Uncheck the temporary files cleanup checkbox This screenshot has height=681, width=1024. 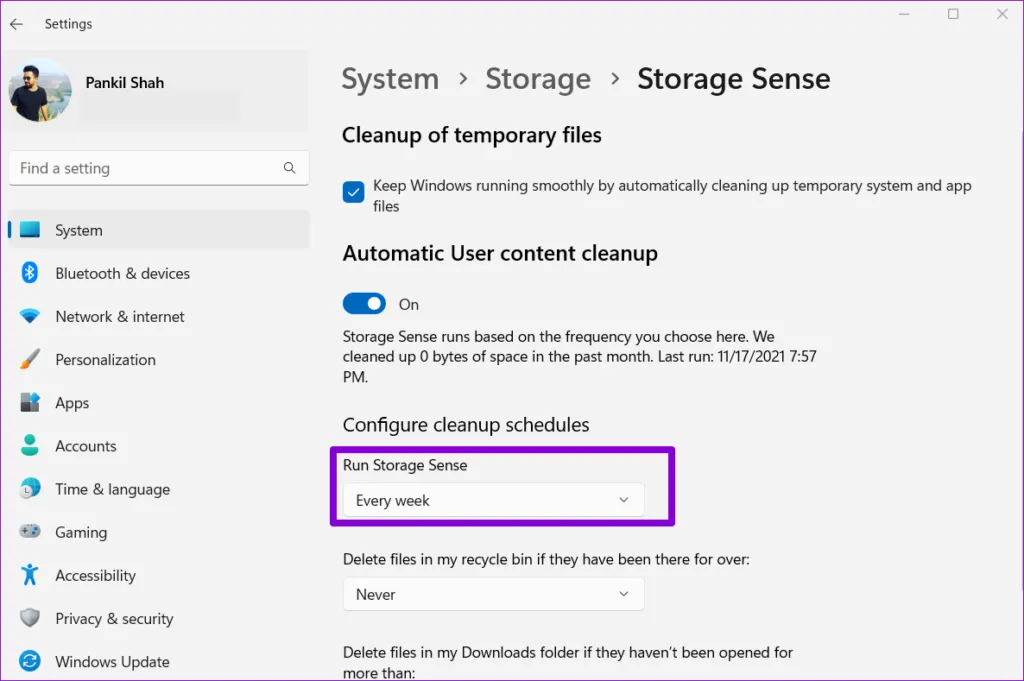pos(353,192)
